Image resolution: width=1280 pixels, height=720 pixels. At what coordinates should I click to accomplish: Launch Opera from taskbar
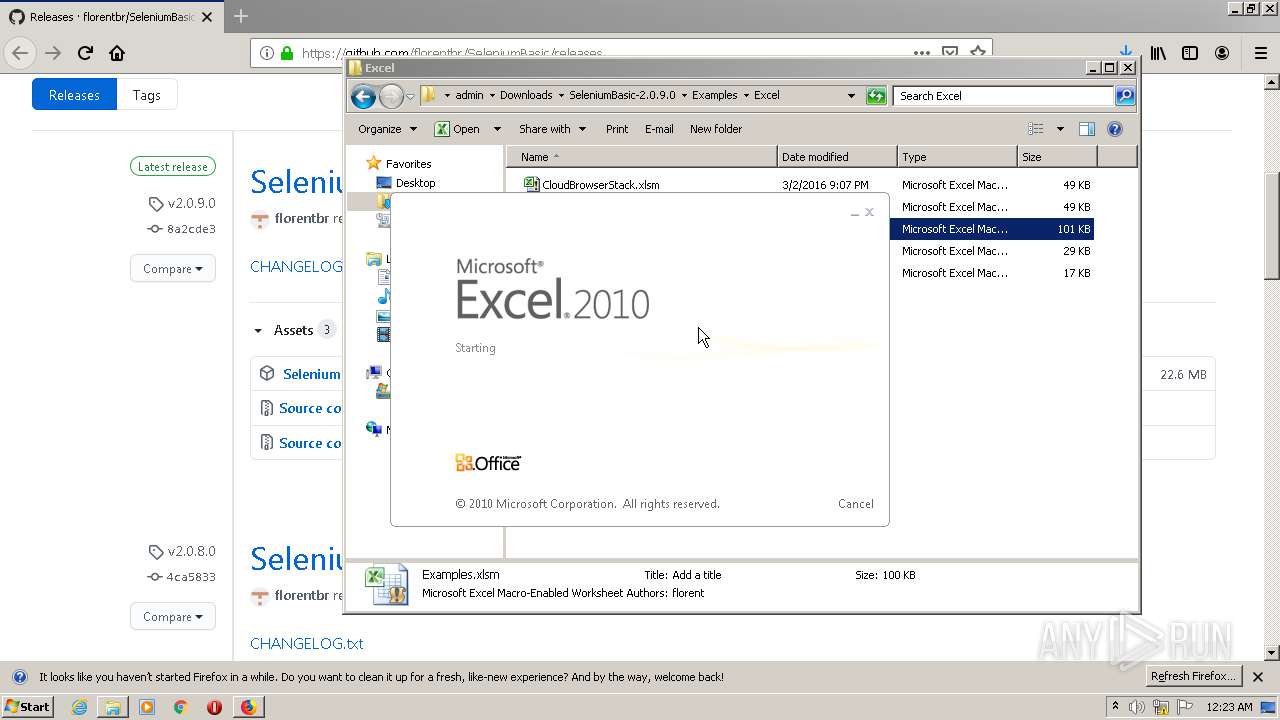(x=214, y=707)
